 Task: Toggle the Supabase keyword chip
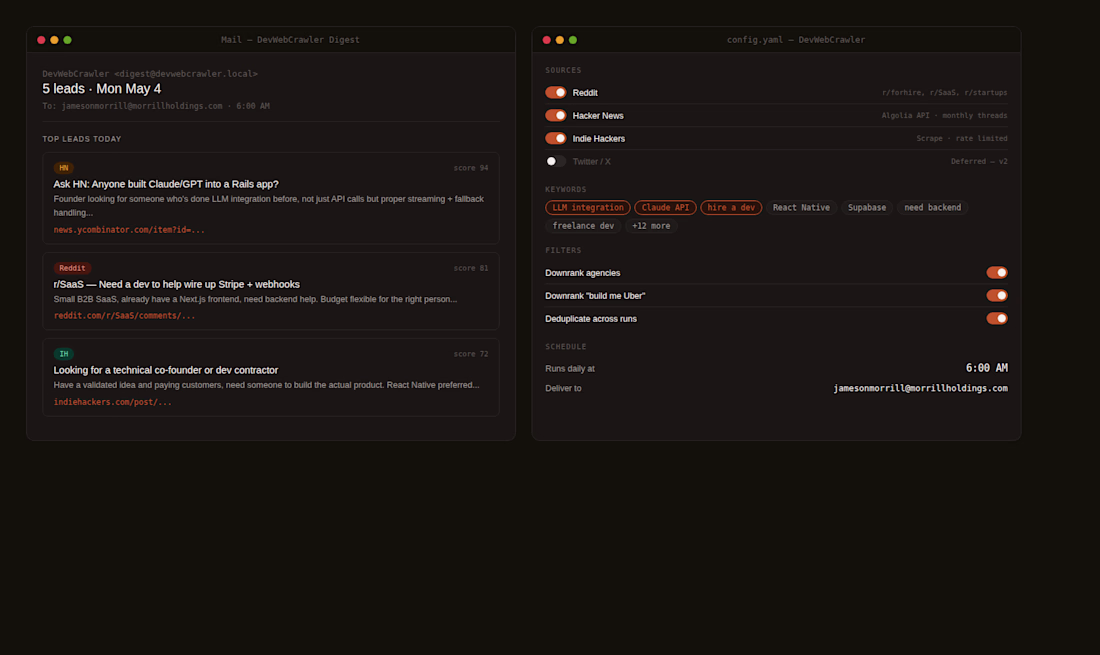[x=866, y=208]
